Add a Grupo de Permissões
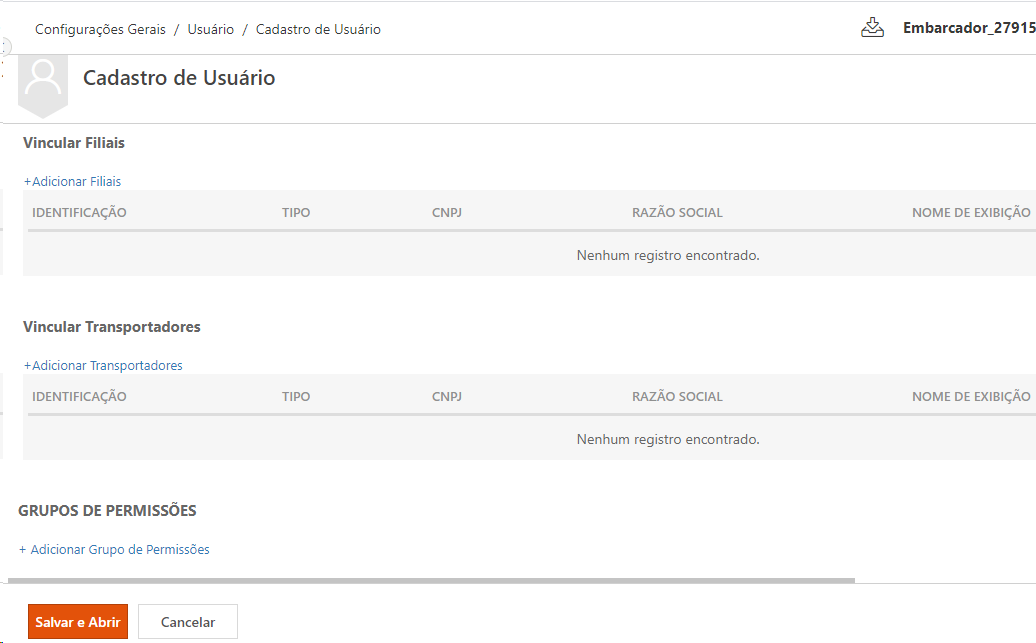This screenshot has height=643, width=1036. [114, 549]
